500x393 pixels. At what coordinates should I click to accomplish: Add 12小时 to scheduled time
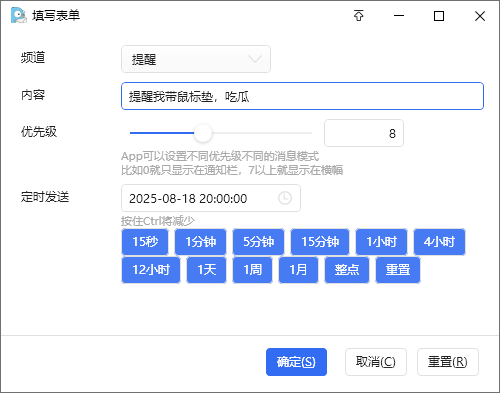click(x=151, y=270)
